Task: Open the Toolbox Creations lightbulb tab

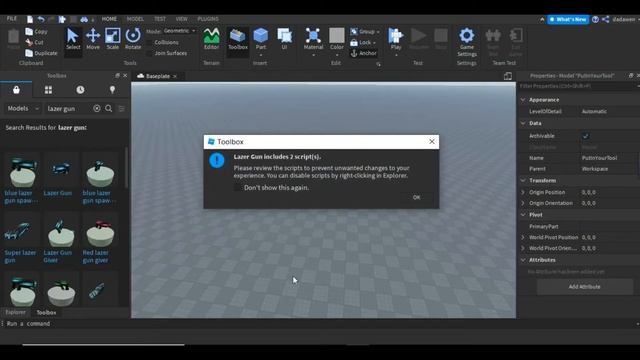Action: pyautogui.click(x=112, y=90)
